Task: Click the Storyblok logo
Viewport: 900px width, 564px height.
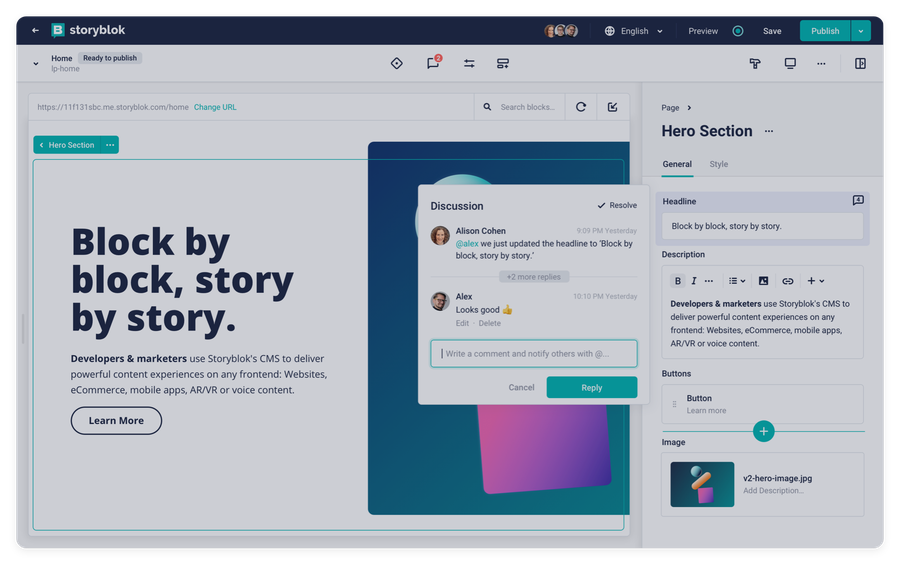Action: [x=88, y=30]
